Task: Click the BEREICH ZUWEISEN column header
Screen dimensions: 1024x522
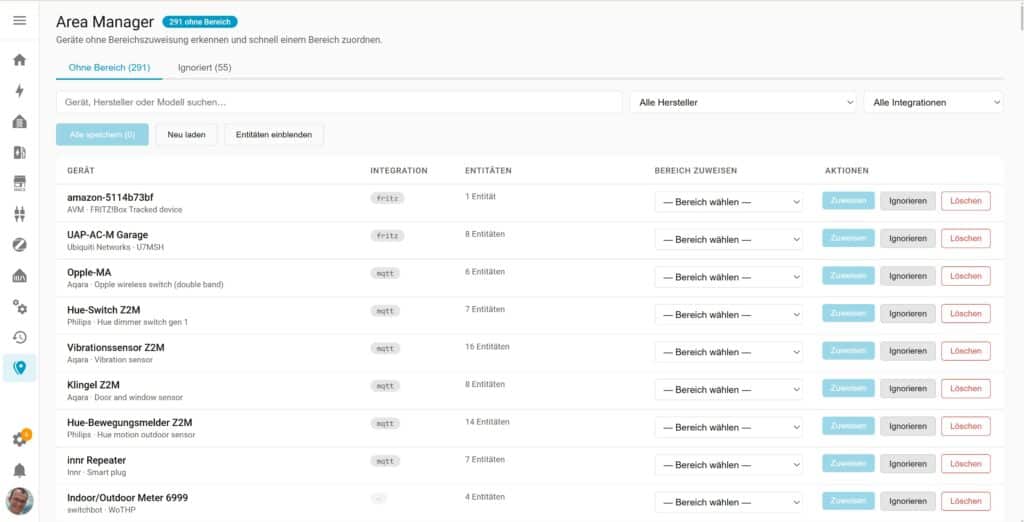Action: (x=696, y=171)
